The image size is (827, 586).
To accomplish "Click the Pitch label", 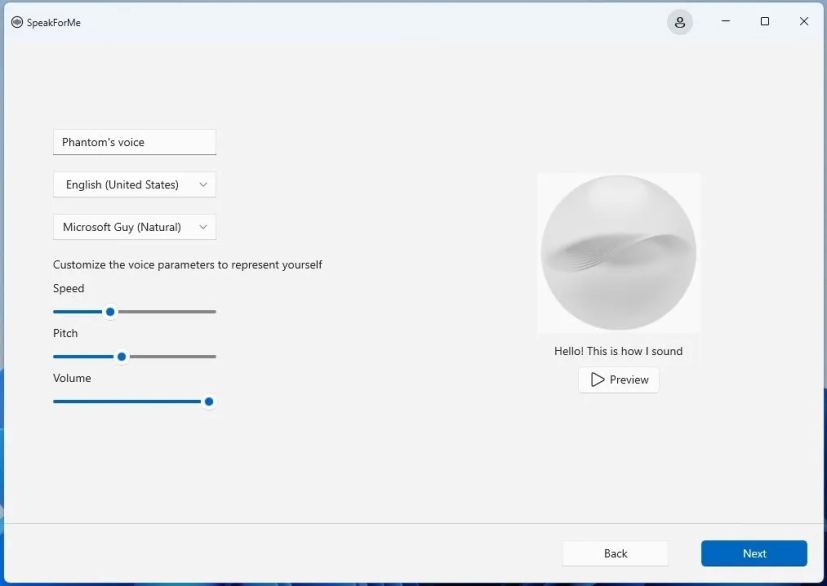I will click(x=65, y=333).
